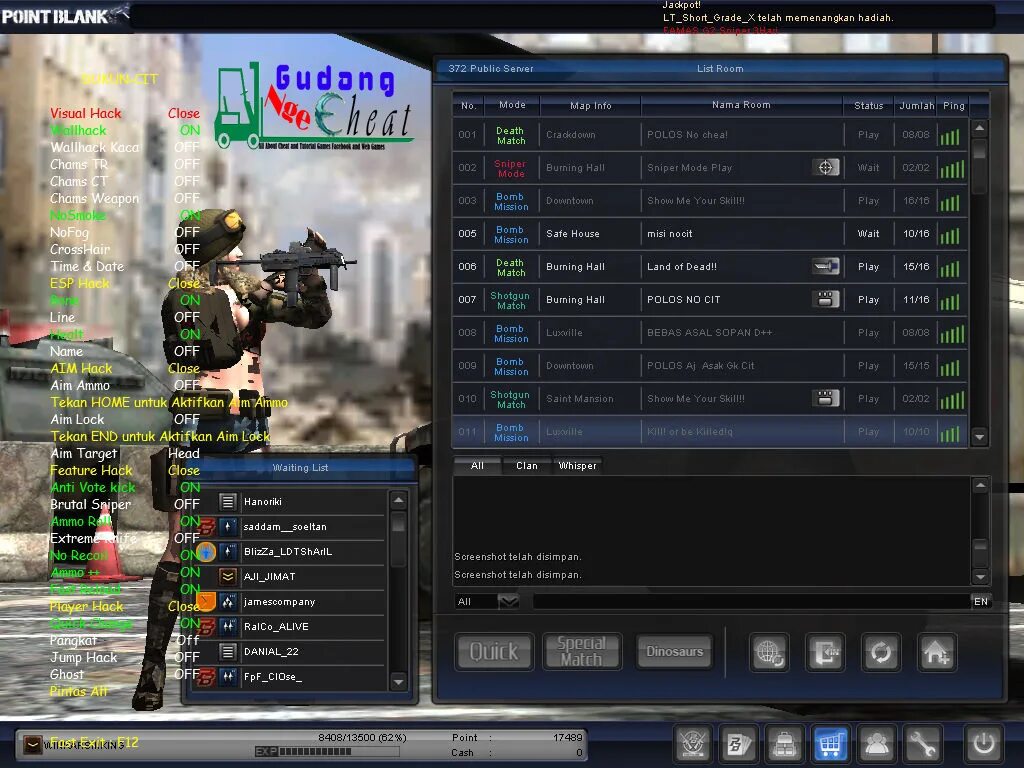The image size is (1024, 768).
Task: Click chat box scroll up arrow
Action: (x=980, y=486)
